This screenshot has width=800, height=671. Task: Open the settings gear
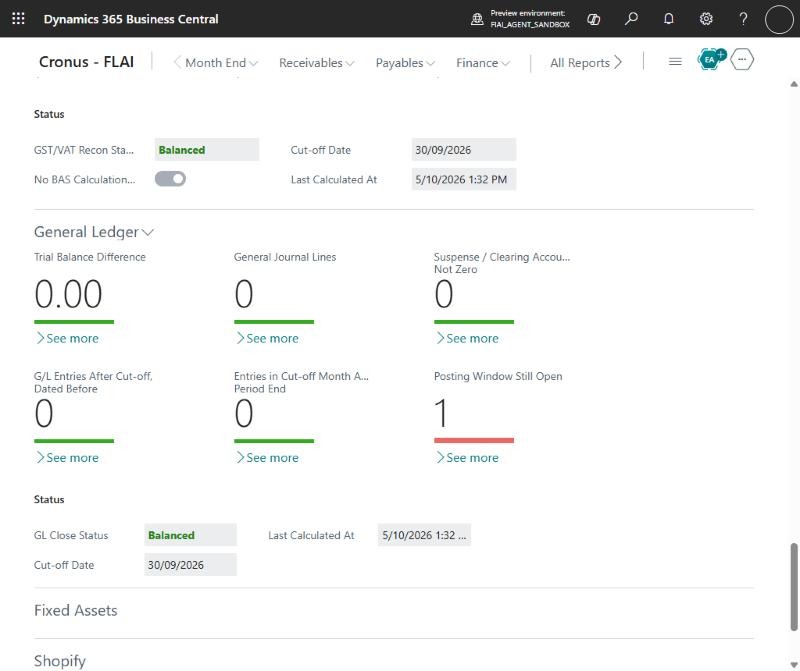[706, 19]
